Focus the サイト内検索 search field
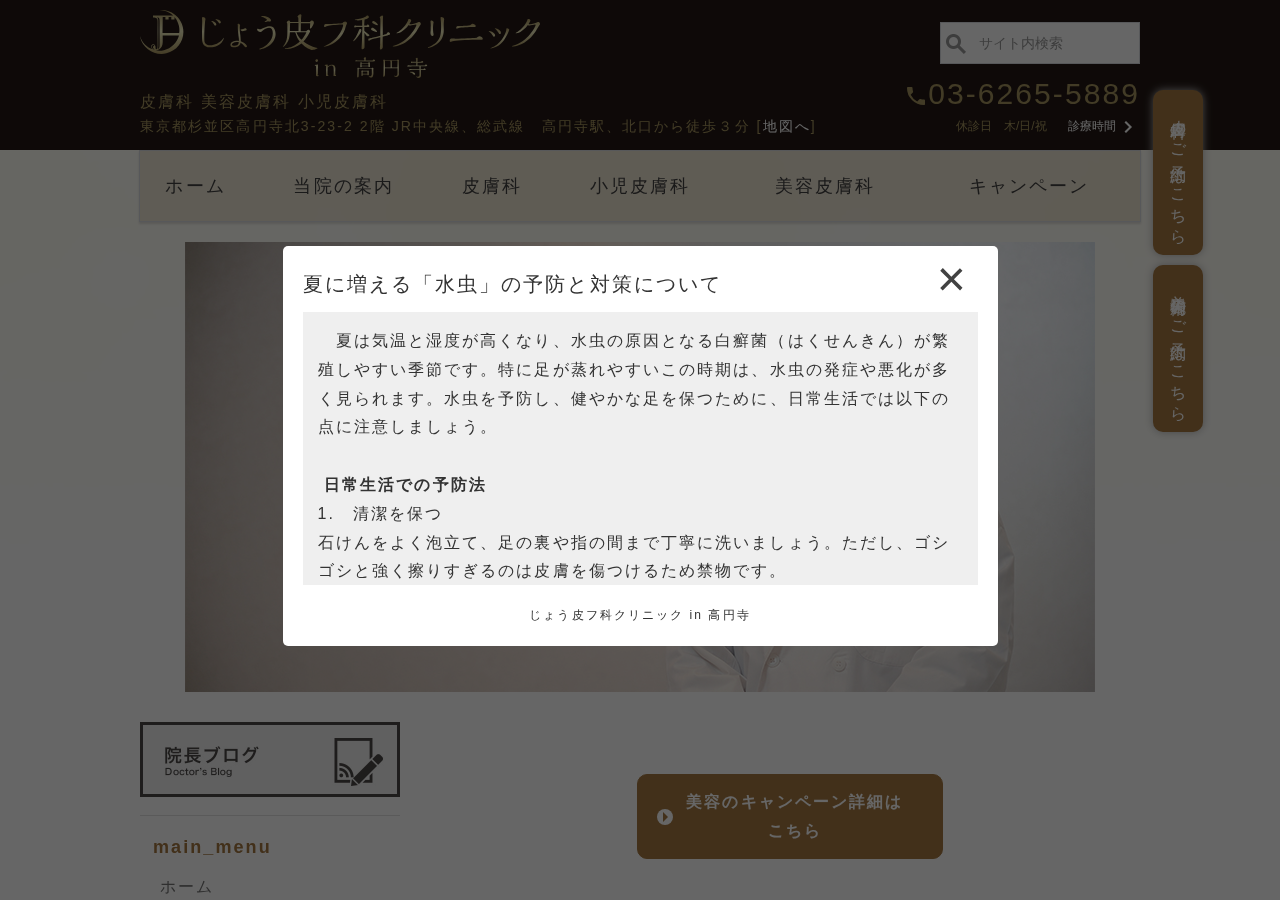Screen dimensions: 1280x900 click(1040, 43)
